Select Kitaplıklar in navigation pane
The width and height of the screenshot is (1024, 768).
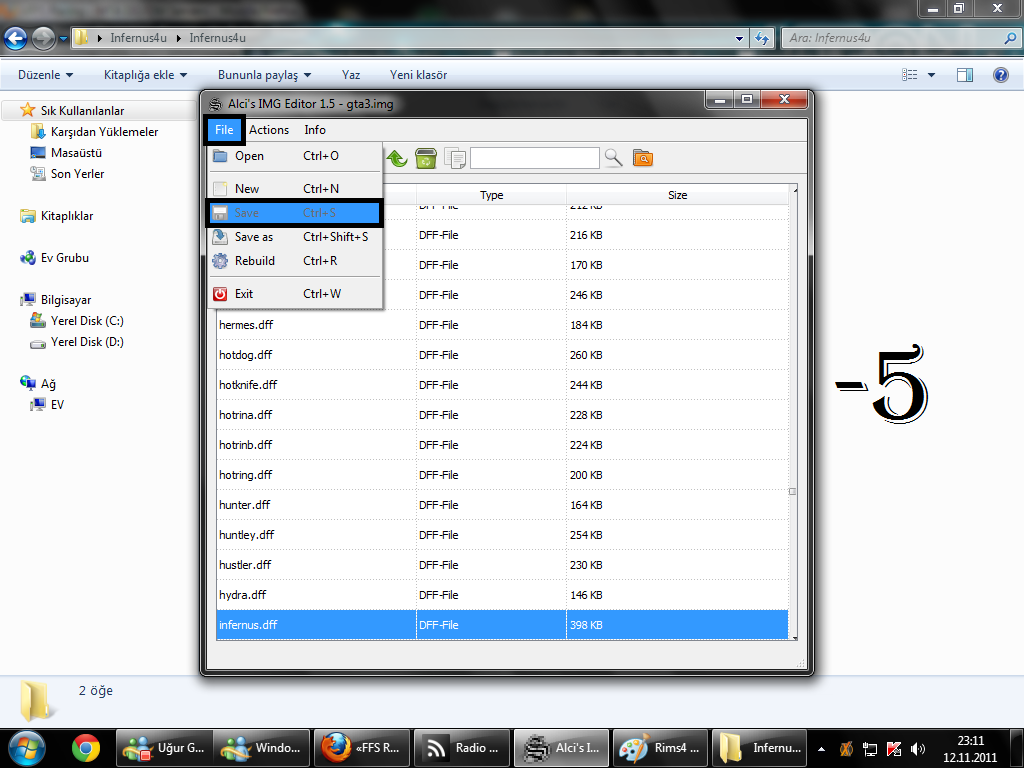67,216
